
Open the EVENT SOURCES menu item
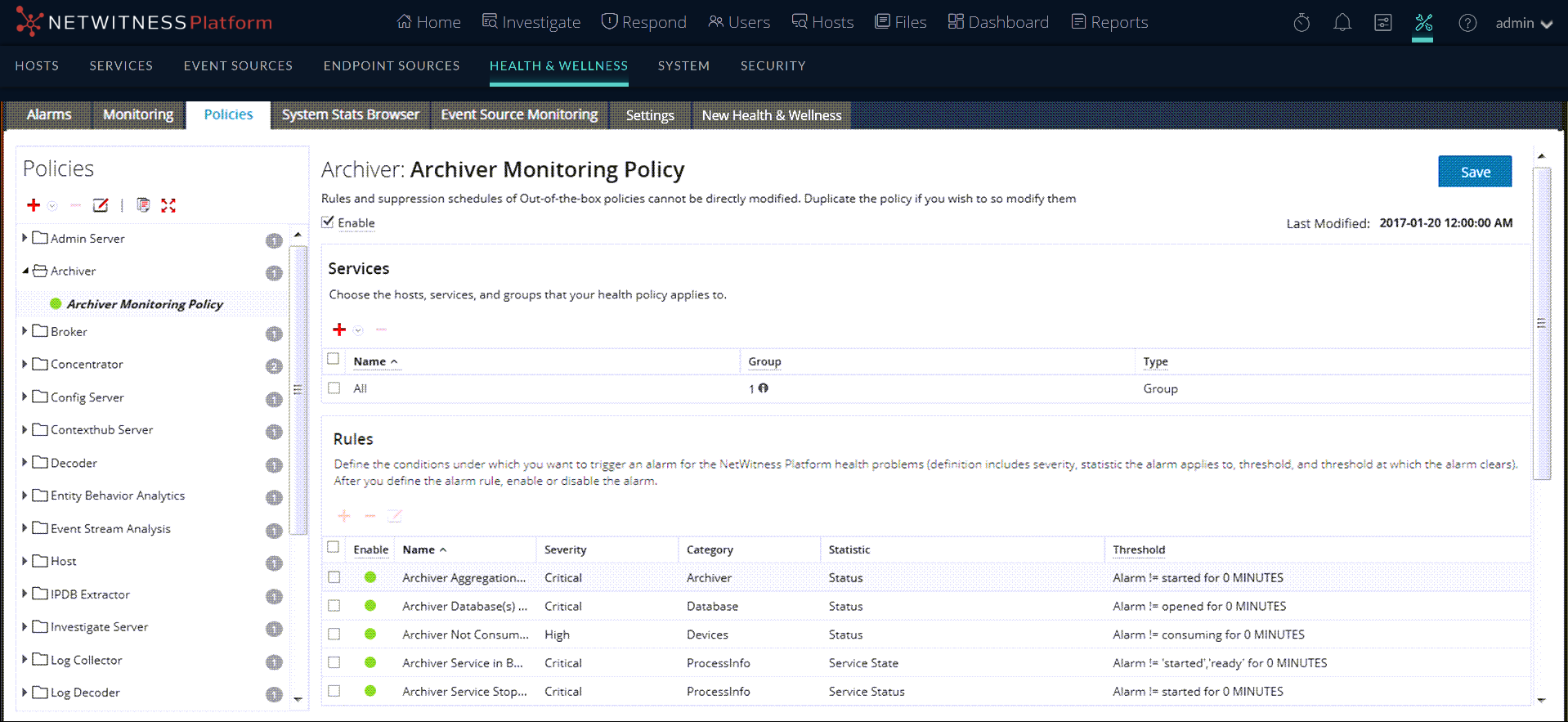(x=238, y=65)
